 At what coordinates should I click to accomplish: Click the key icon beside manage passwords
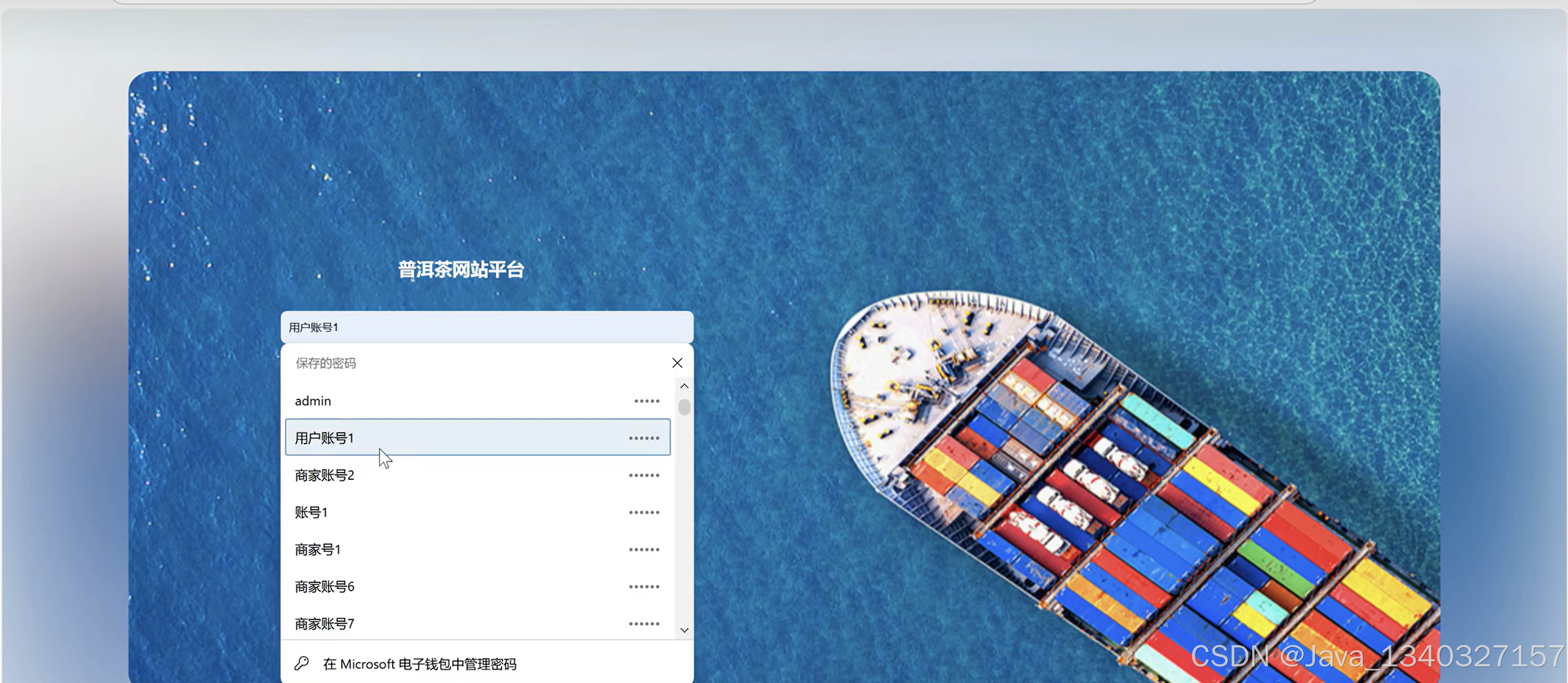tap(302, 663)
